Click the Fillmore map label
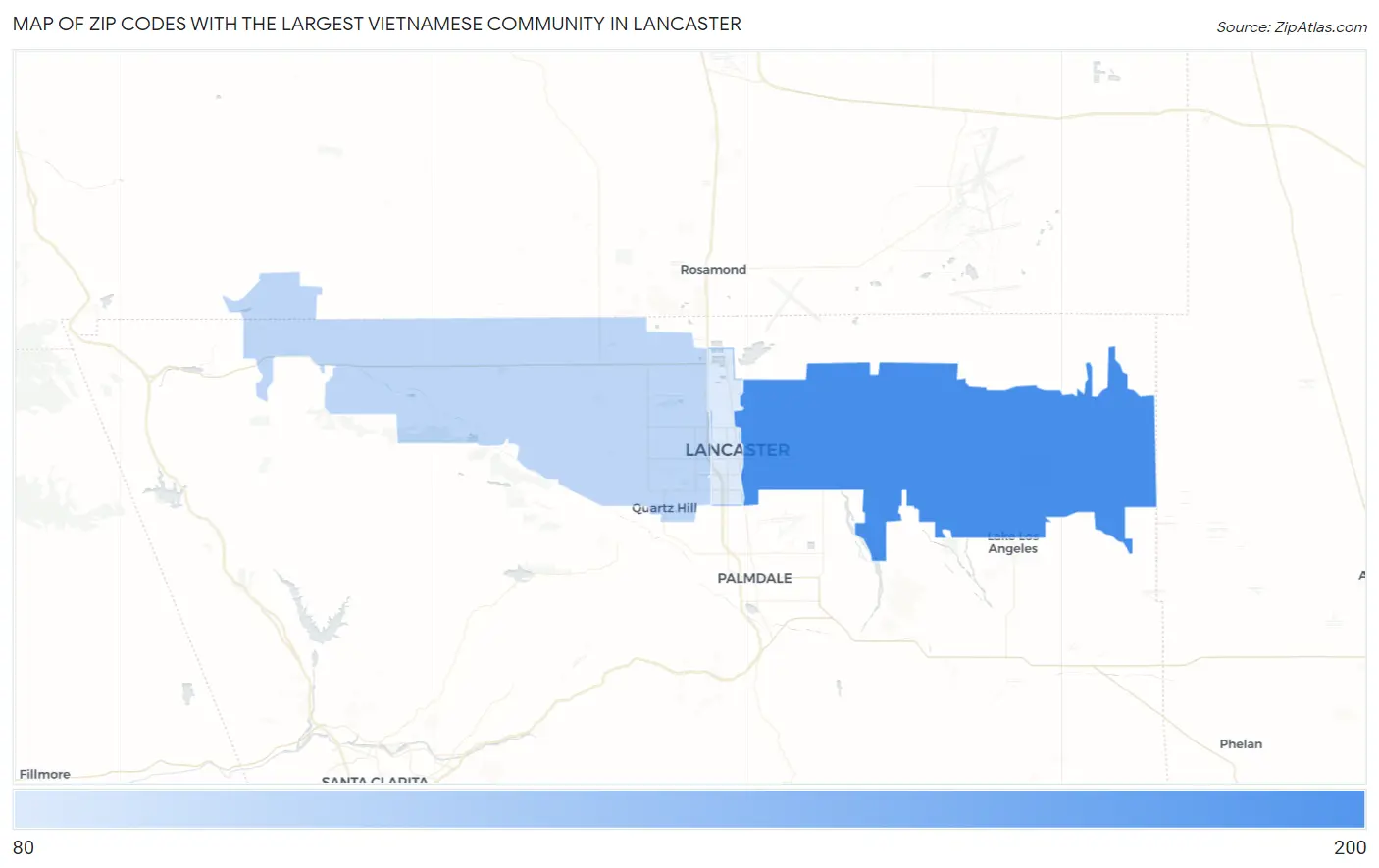1379x868 pixels. pos(45,774)
